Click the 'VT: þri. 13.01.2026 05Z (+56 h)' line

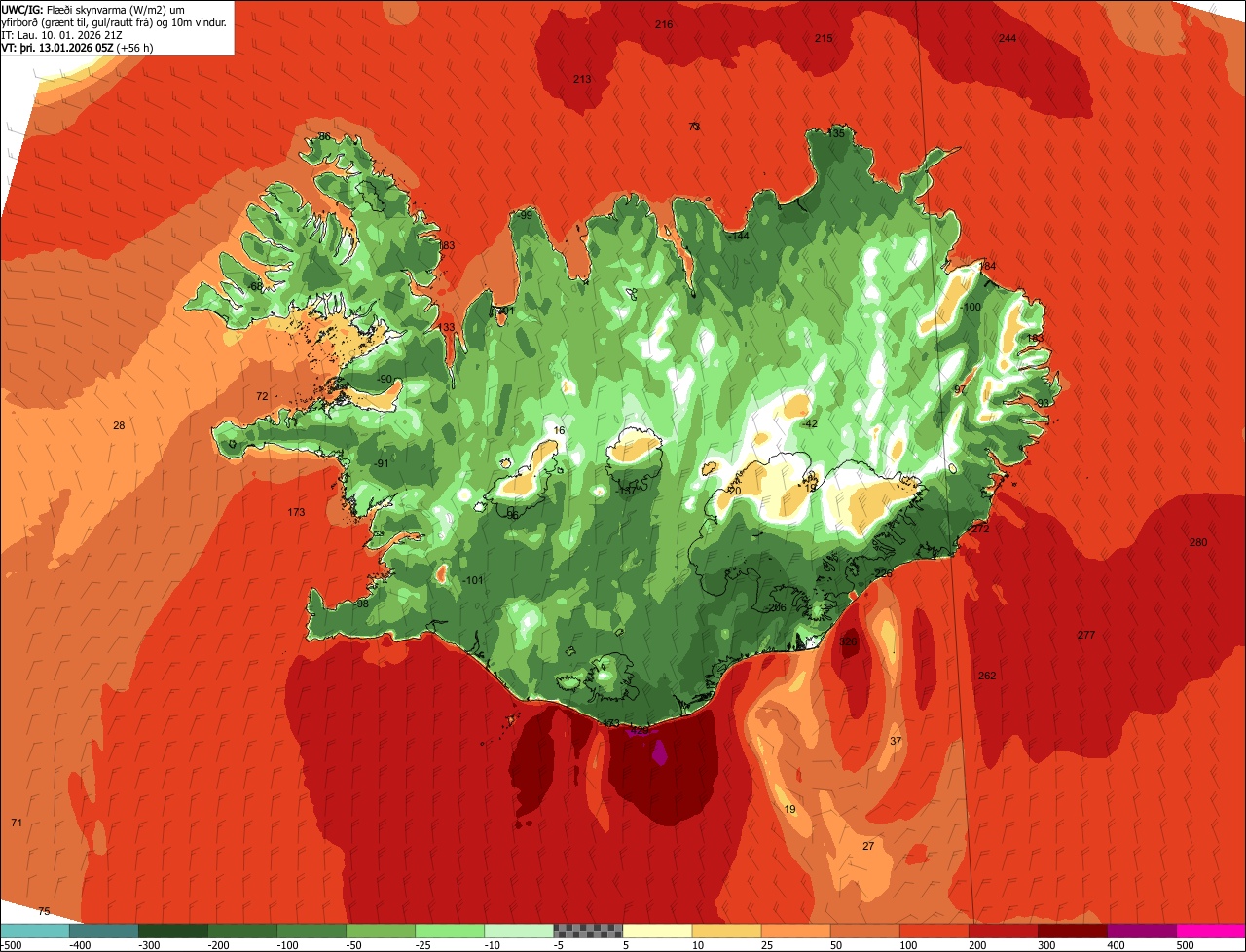[x=78, y=48]
